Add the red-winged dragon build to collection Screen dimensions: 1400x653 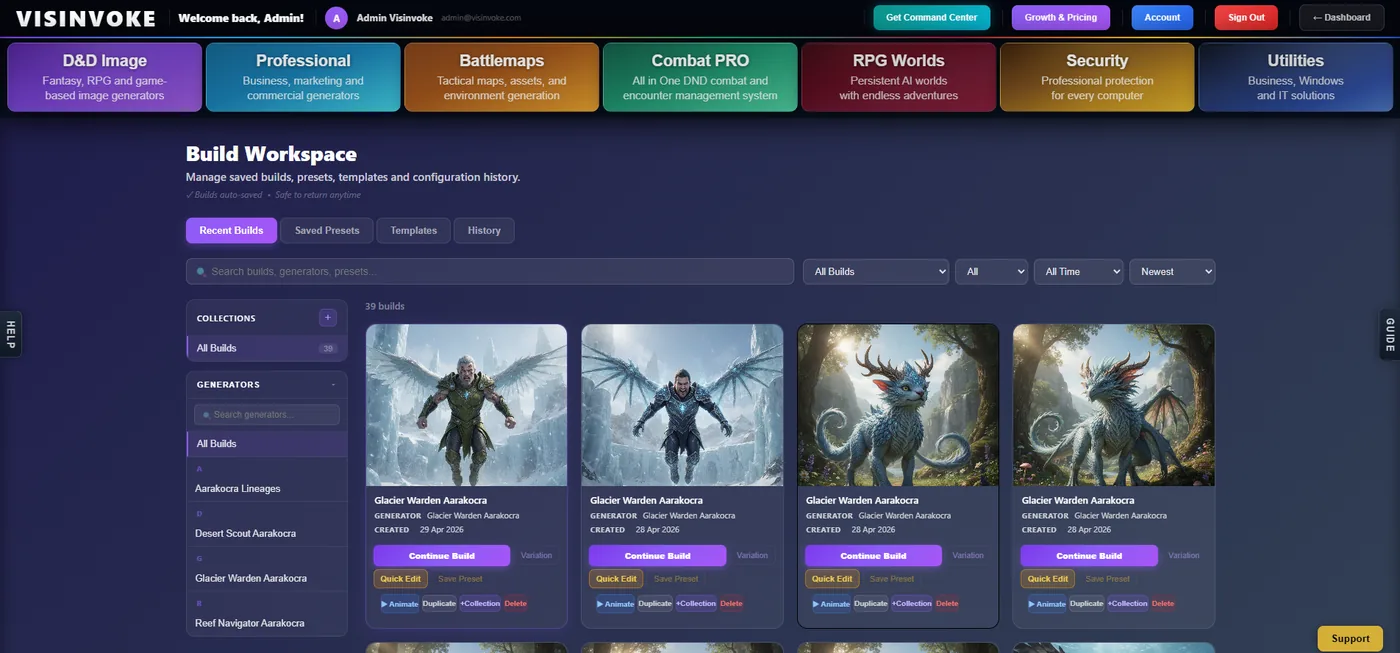[x=1128, y=603]
